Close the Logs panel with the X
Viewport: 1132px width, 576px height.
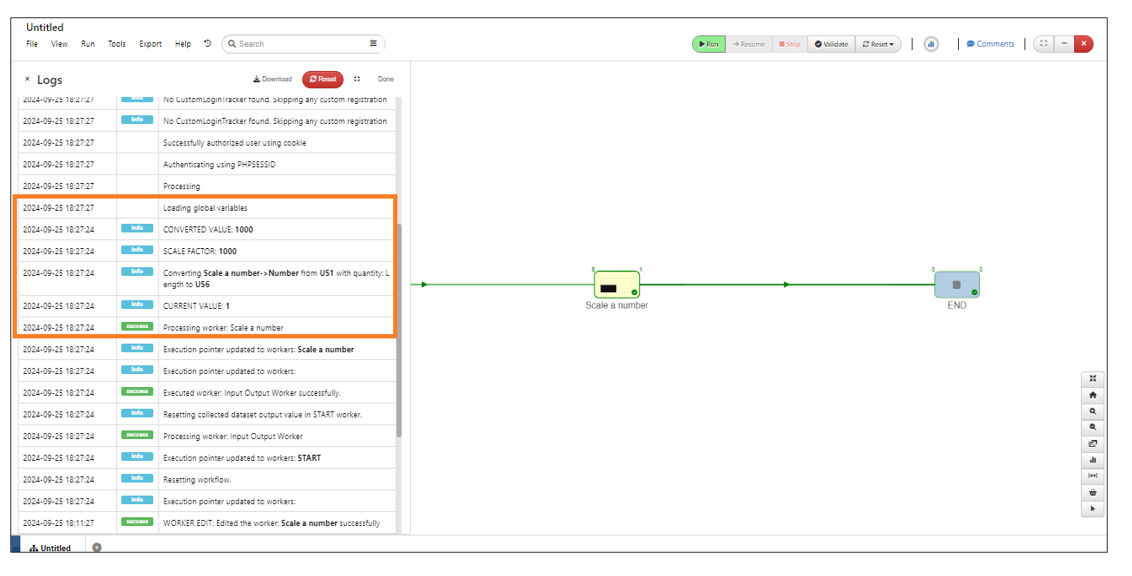coord(27,79)
